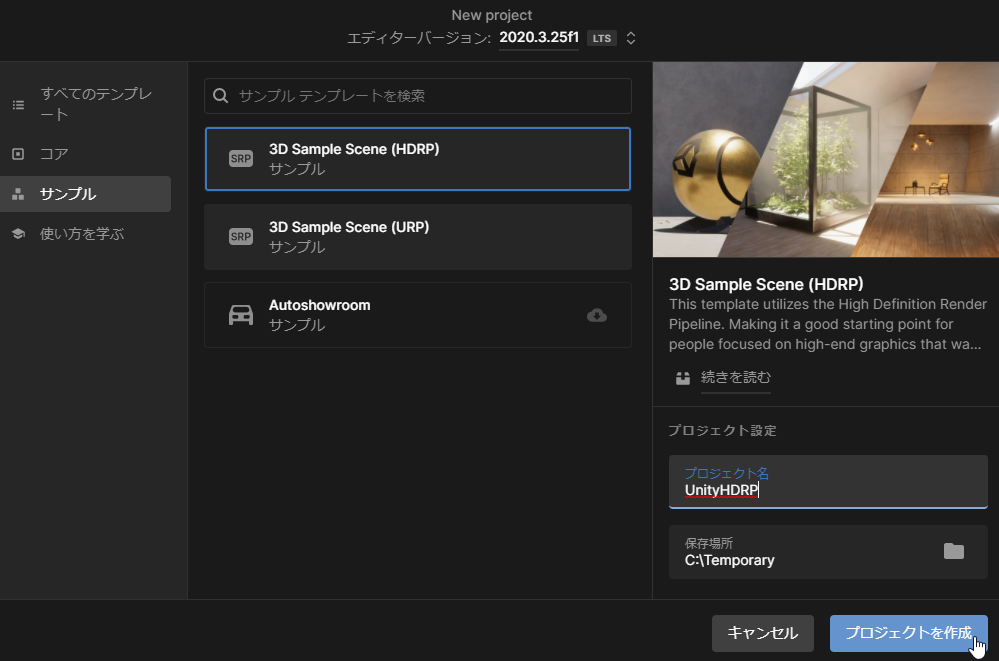Open the 使い方を学ぶ category
The height and width of the screenshot is (661, 999).
[85, 234]
